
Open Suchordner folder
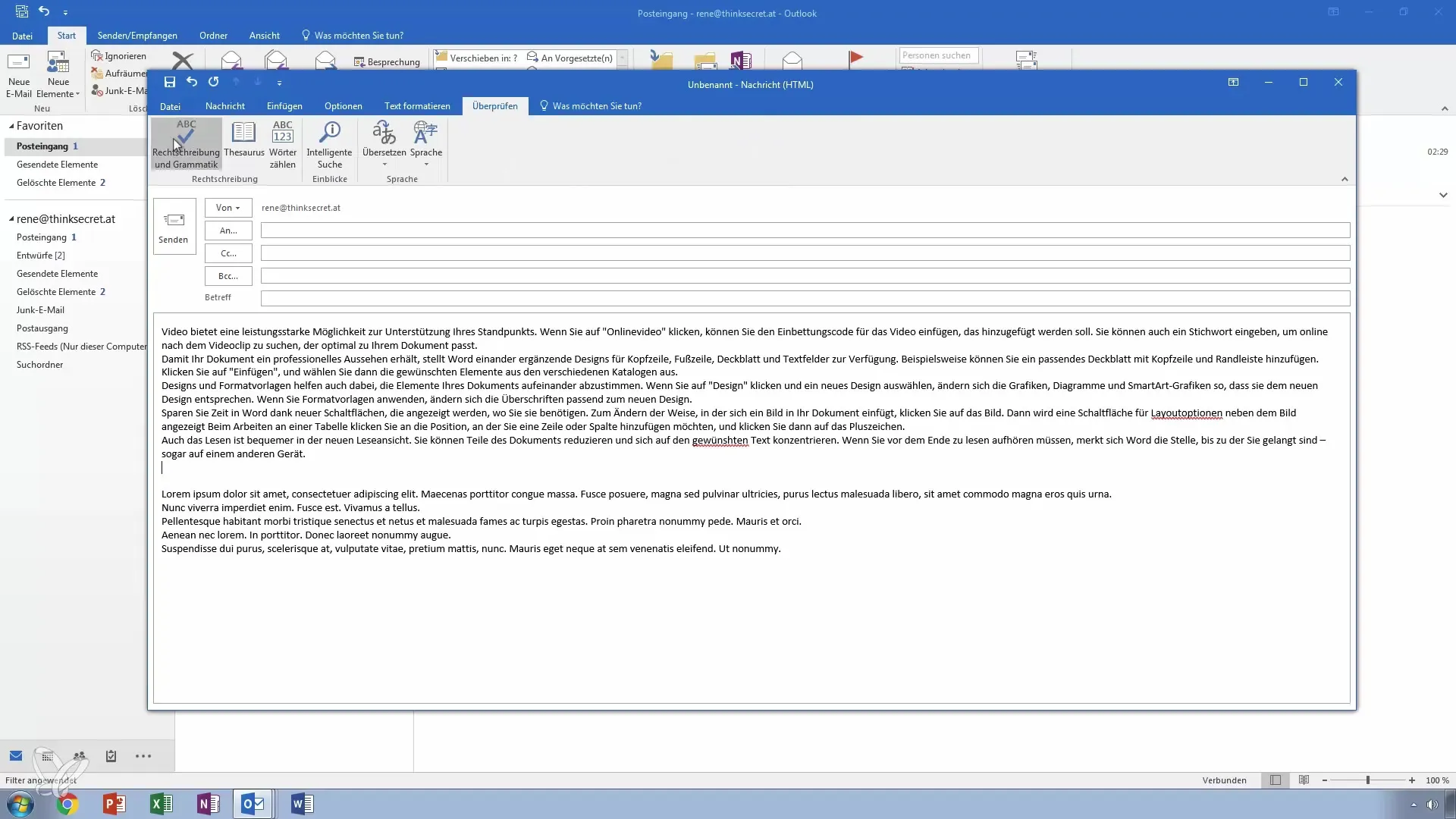pyautogui.click(x=39, y=365)
